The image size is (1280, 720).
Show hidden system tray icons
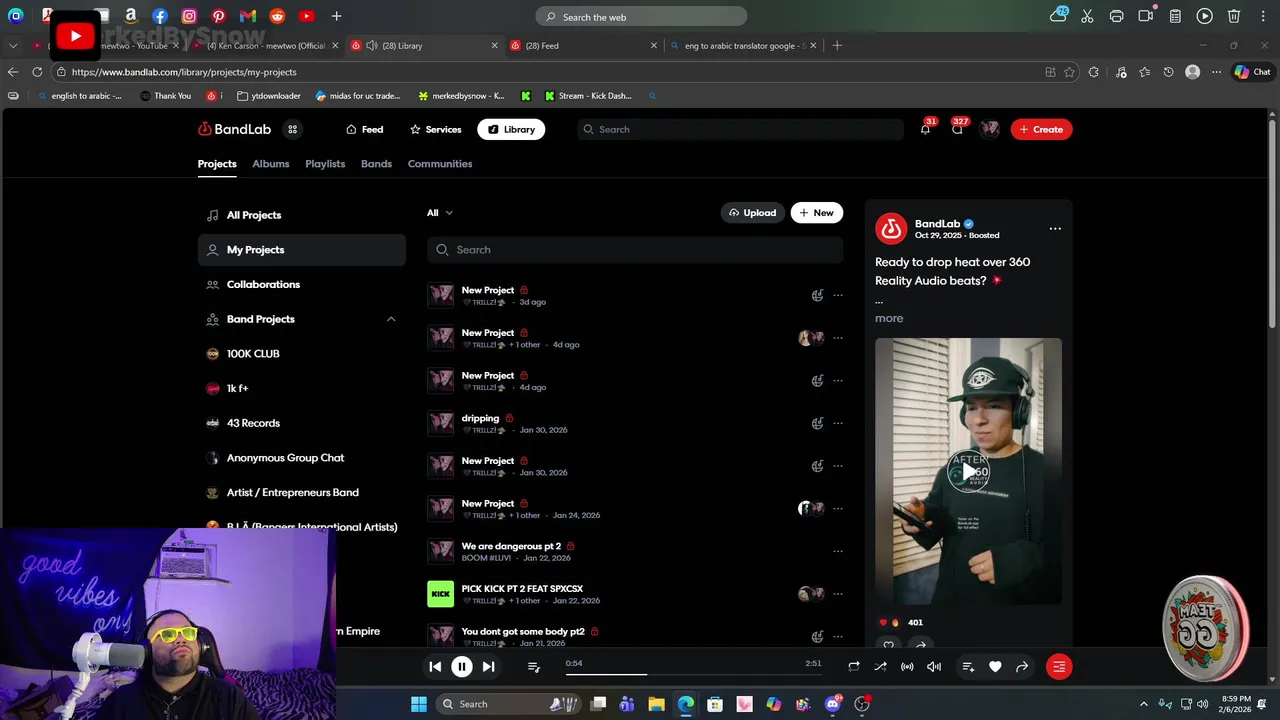1144,704
